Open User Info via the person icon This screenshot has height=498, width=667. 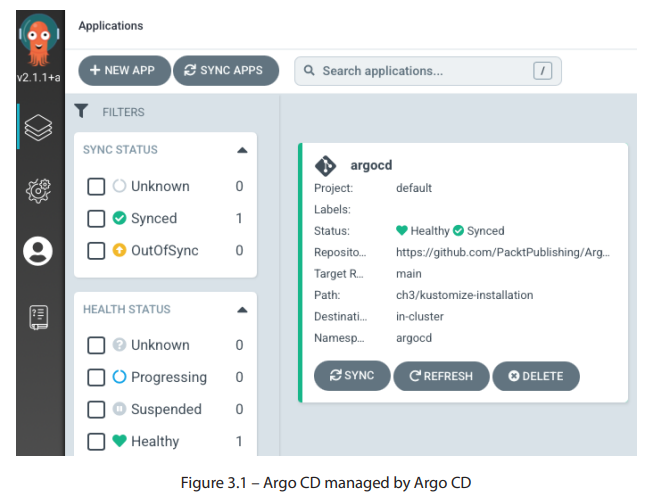pos(38,251)
